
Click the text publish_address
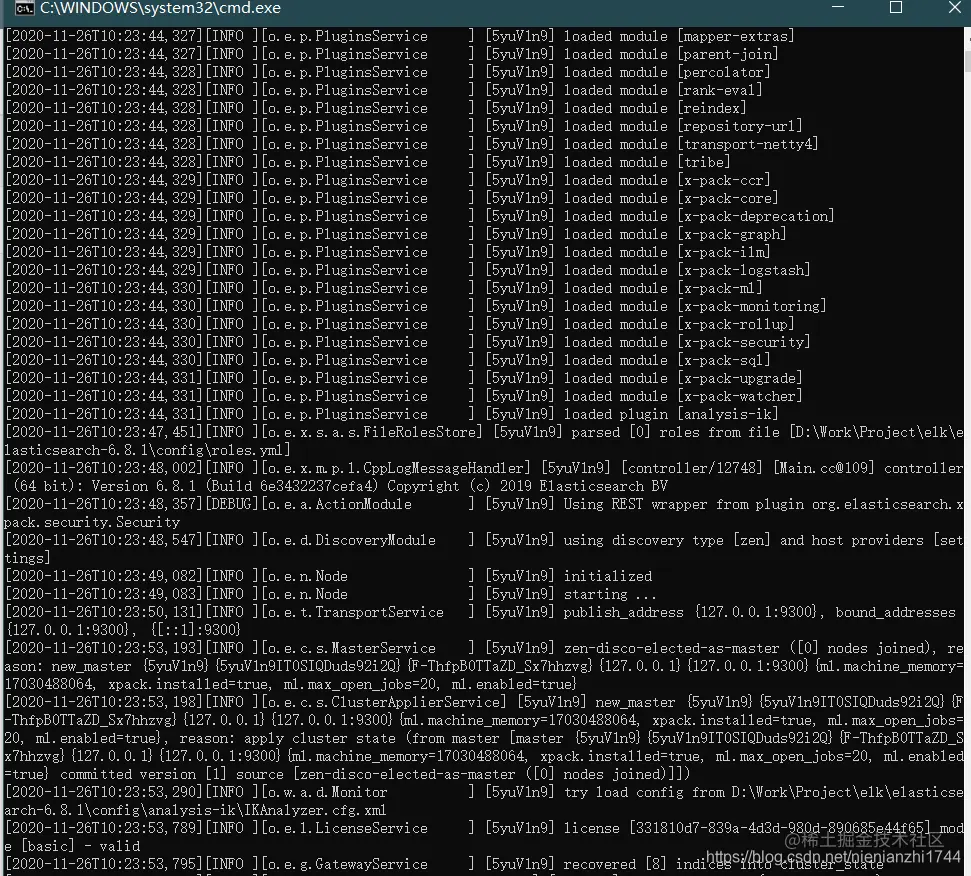pos(624,612)
